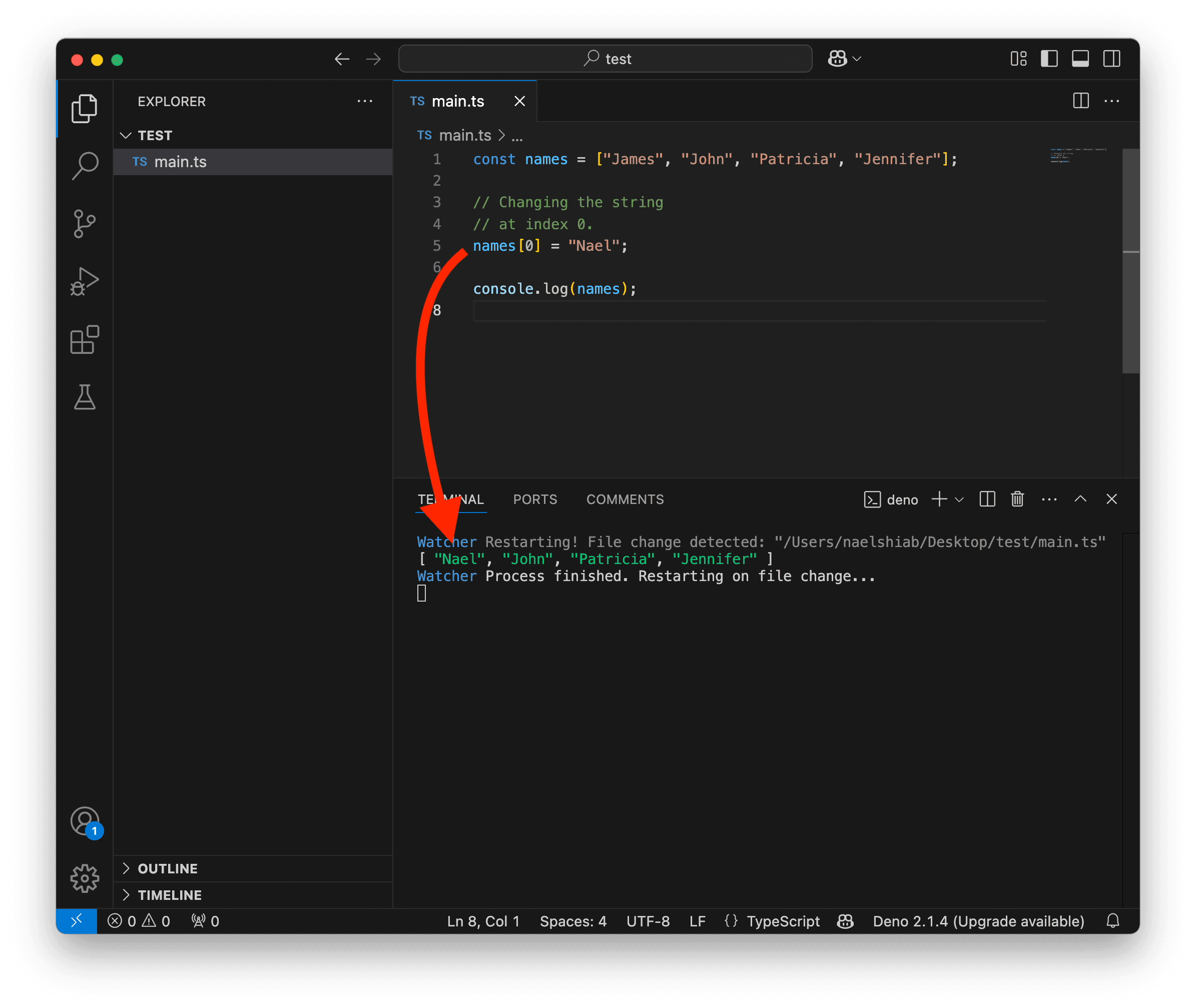
Task: Maximize the panel size chevron
Action: 1080,499
